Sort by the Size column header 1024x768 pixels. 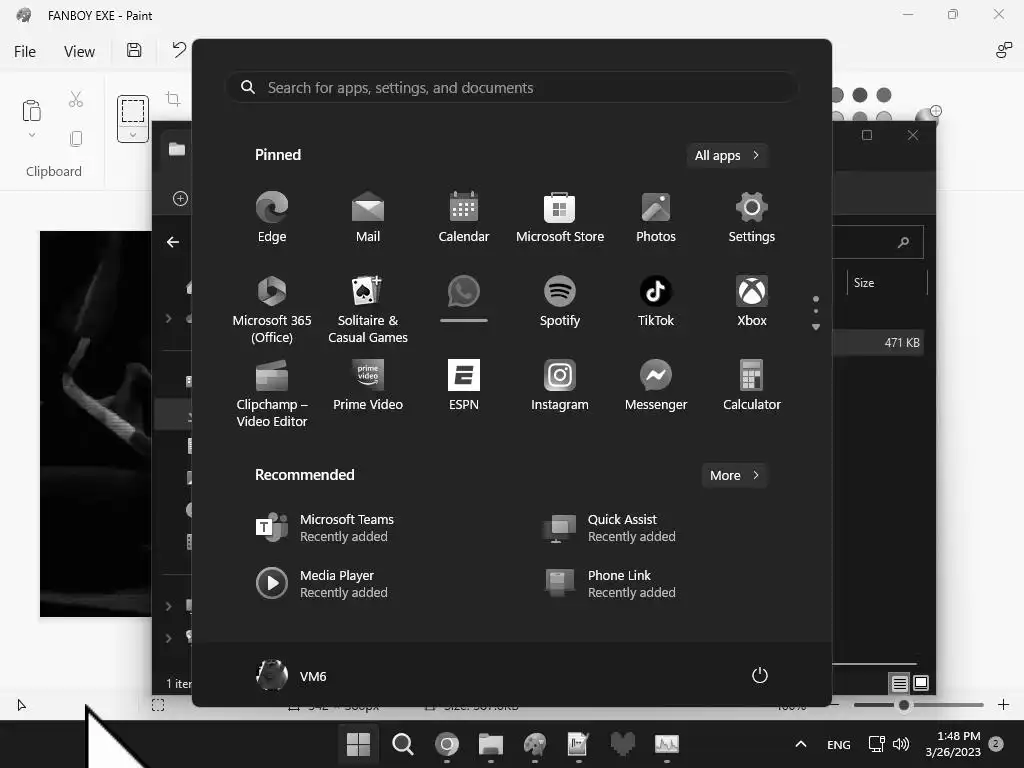tap(864, 283)
